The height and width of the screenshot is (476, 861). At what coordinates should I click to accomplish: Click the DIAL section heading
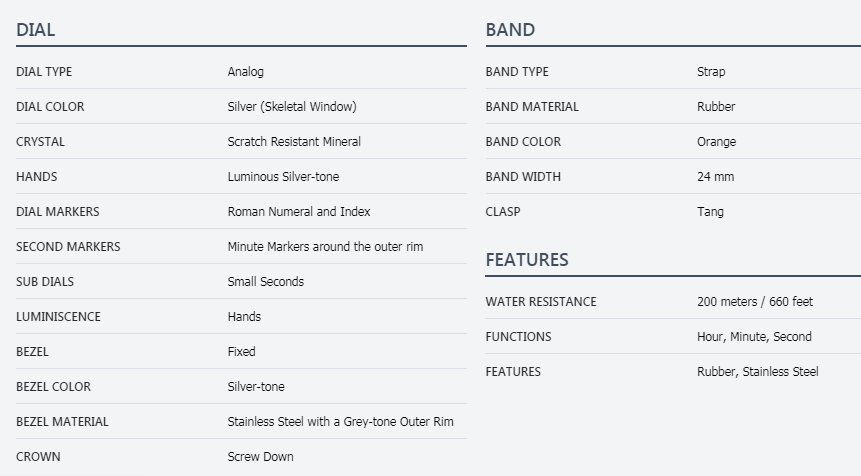[36, 30]
